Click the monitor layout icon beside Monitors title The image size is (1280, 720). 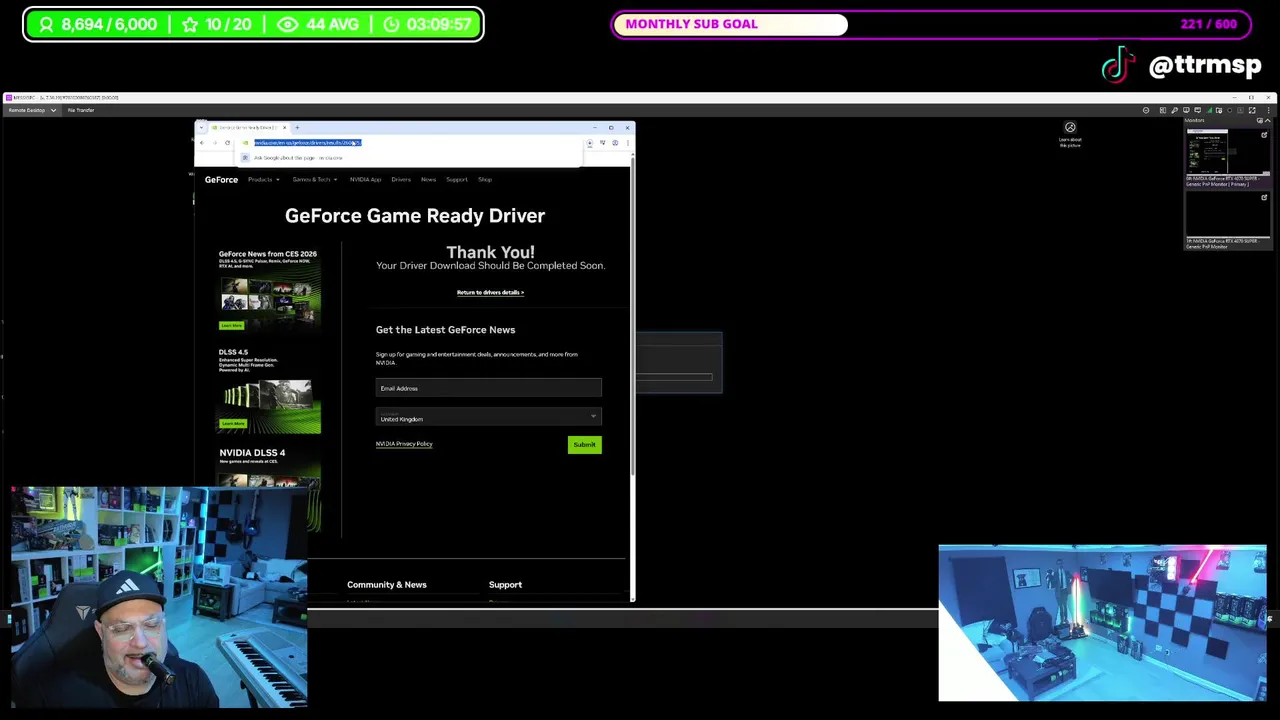coord(1260,120)
